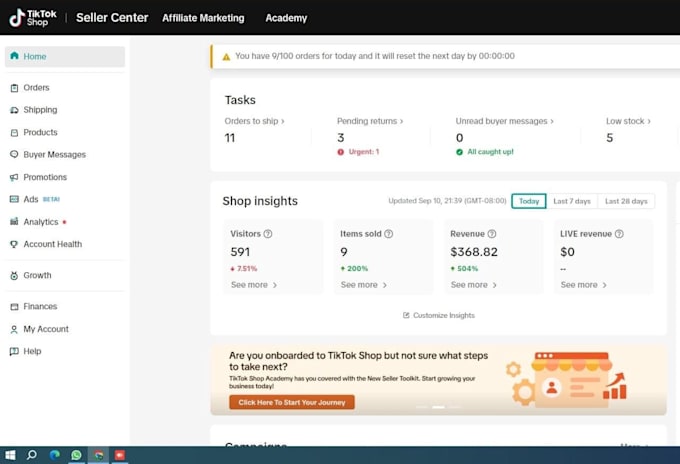Click the Account Health trophy icon
680x464 pixels.
point(14,244)
